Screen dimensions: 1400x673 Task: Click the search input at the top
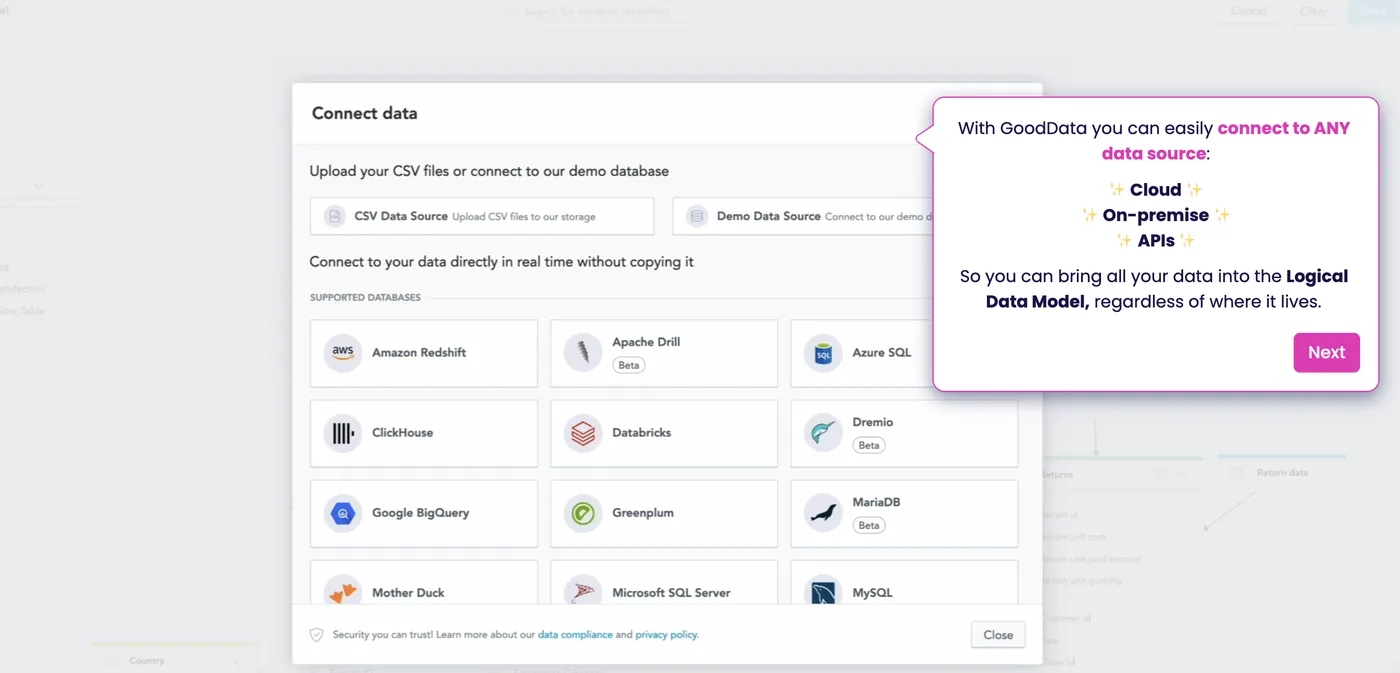tap(598, 12)
